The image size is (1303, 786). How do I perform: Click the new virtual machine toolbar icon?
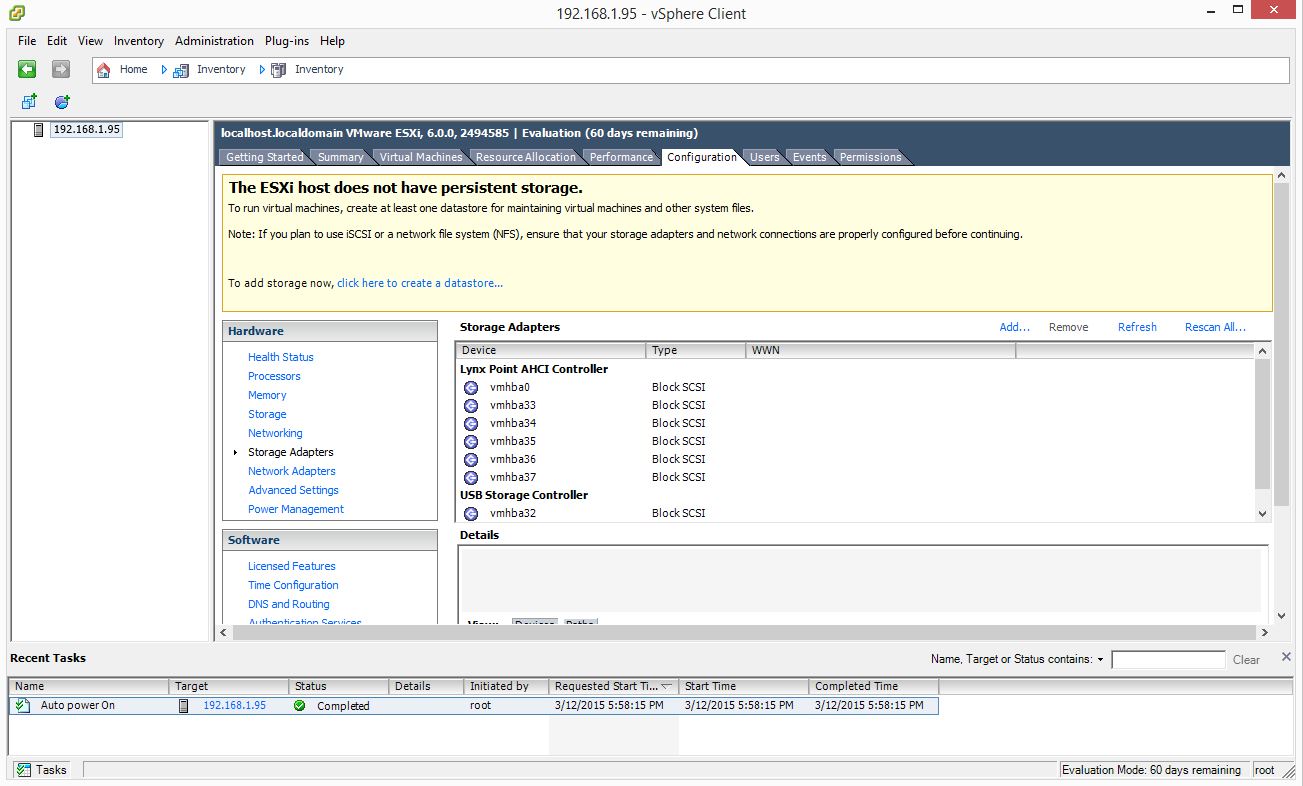click(29, 102)
